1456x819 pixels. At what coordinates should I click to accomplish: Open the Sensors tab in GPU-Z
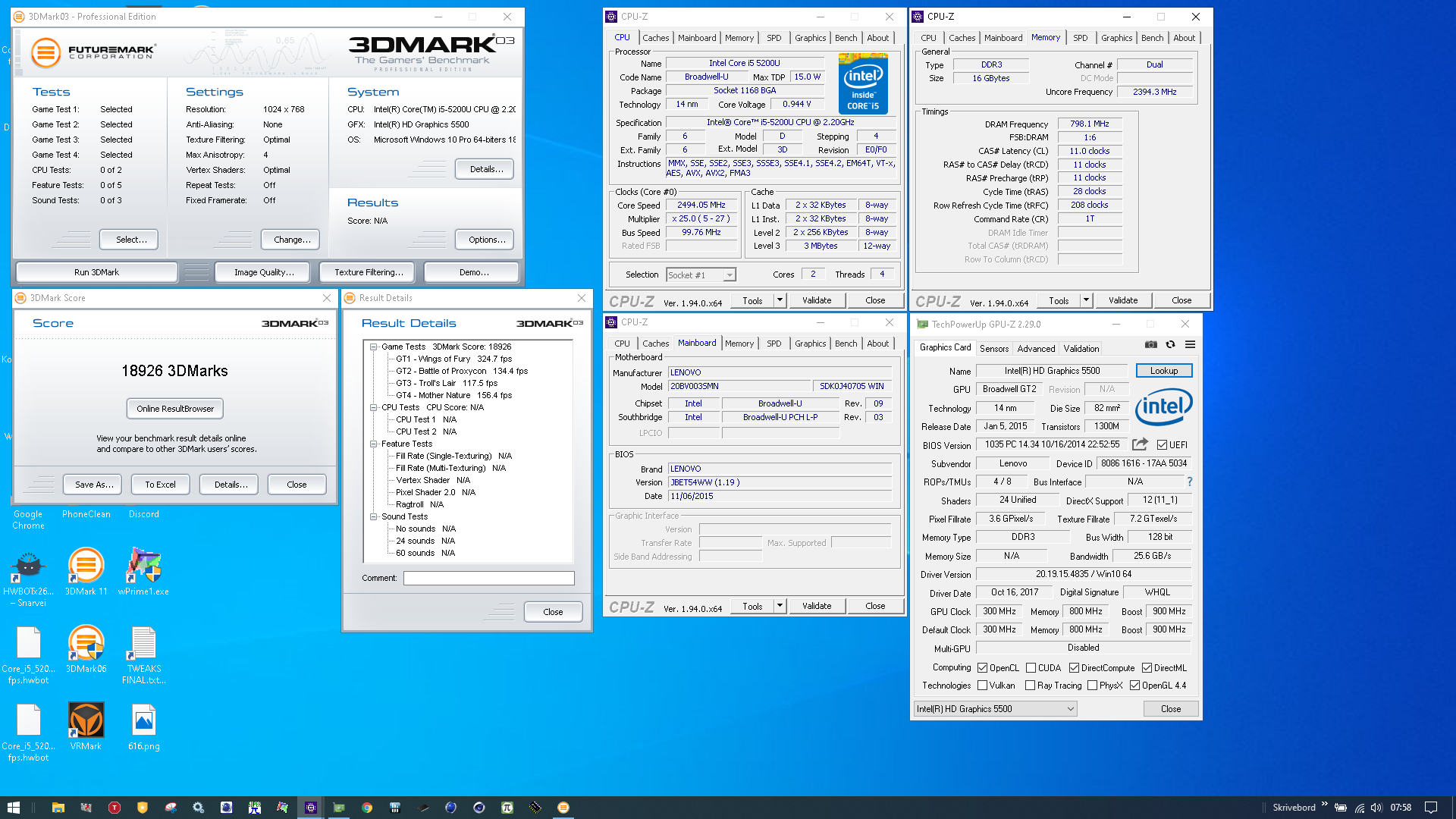coord(993,349)
